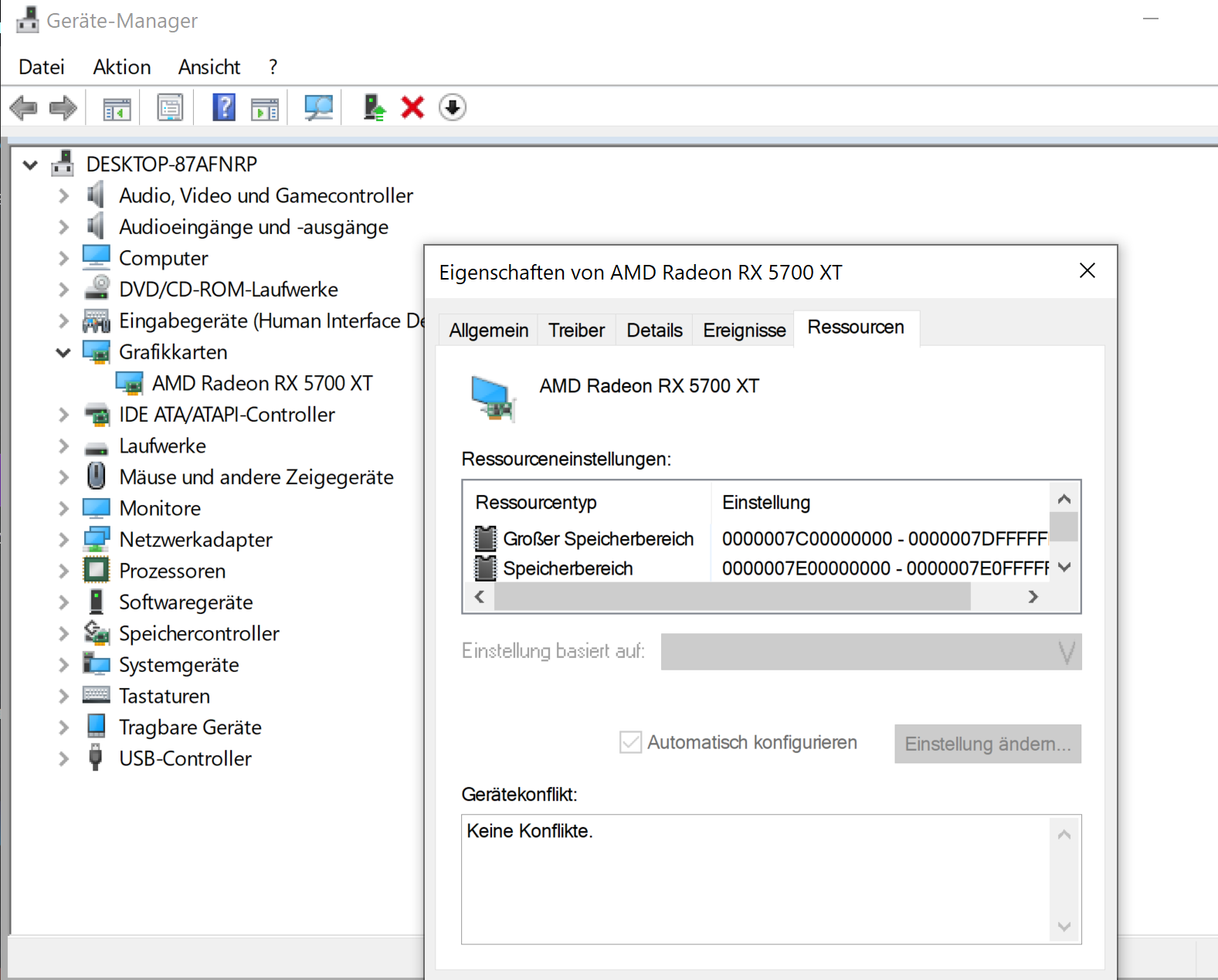Switch to the Details tab
The width and height of the screenshot is (1218, 980).
(654, 331)
